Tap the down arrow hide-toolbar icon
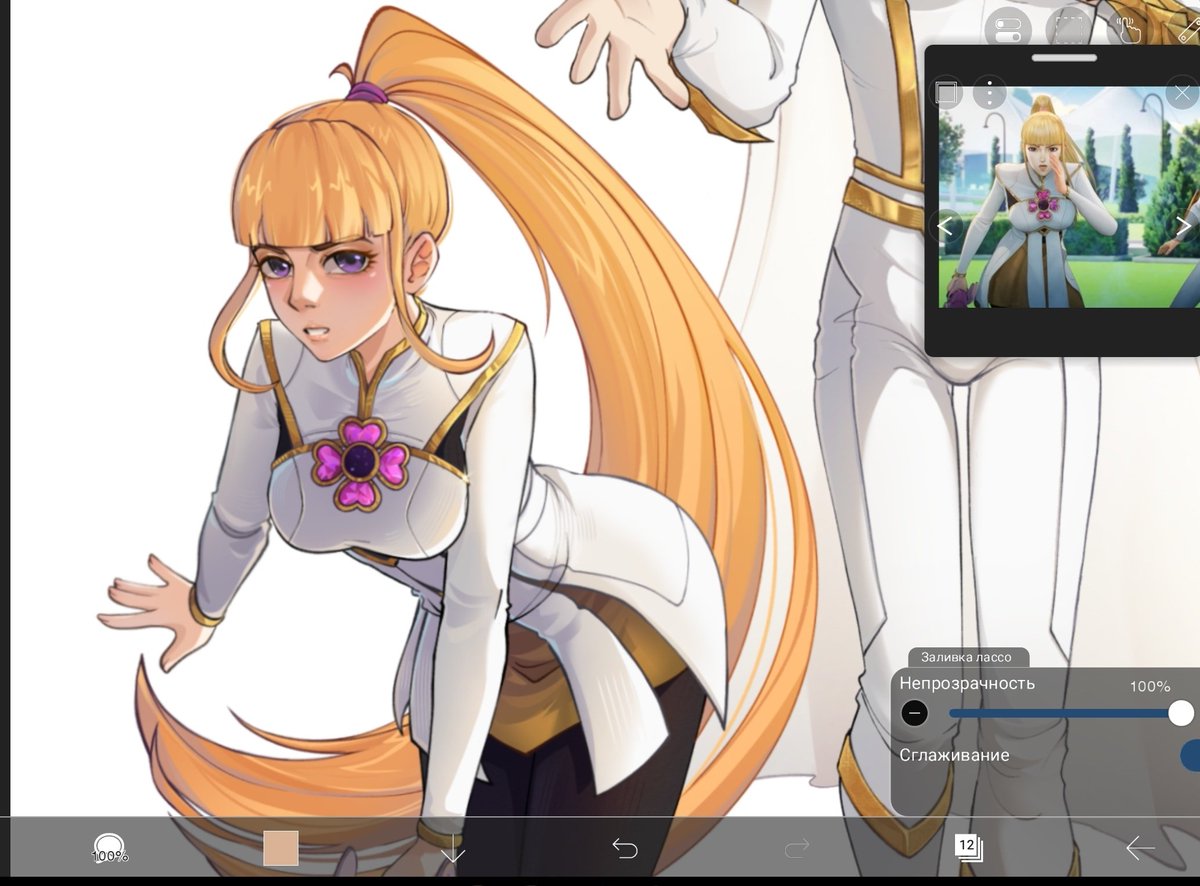The image size is (1200, 886). [x=453, y=851]
